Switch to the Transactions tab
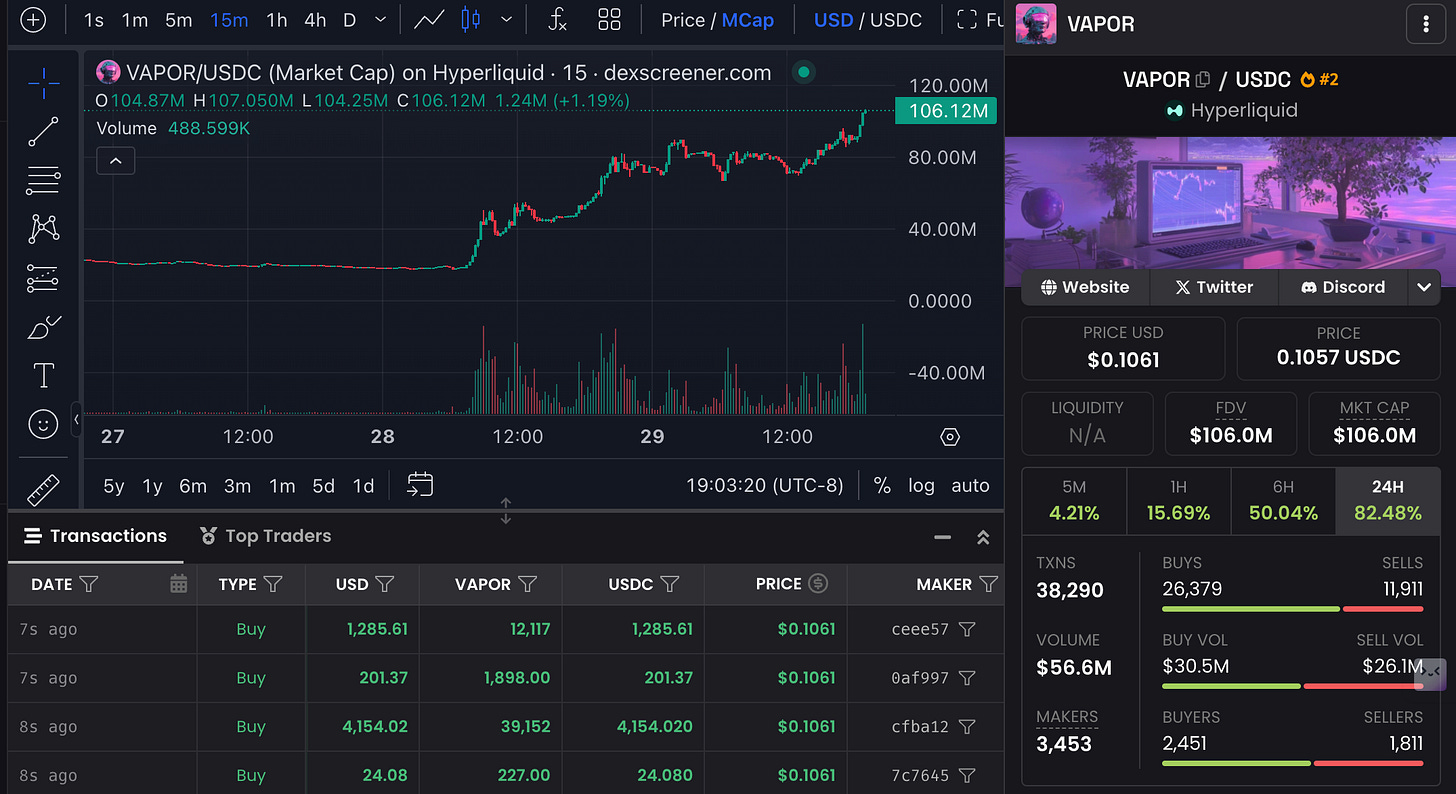The height and width of the screenshot is (794, 1456). pyautogui.click(x=95, y=536)
